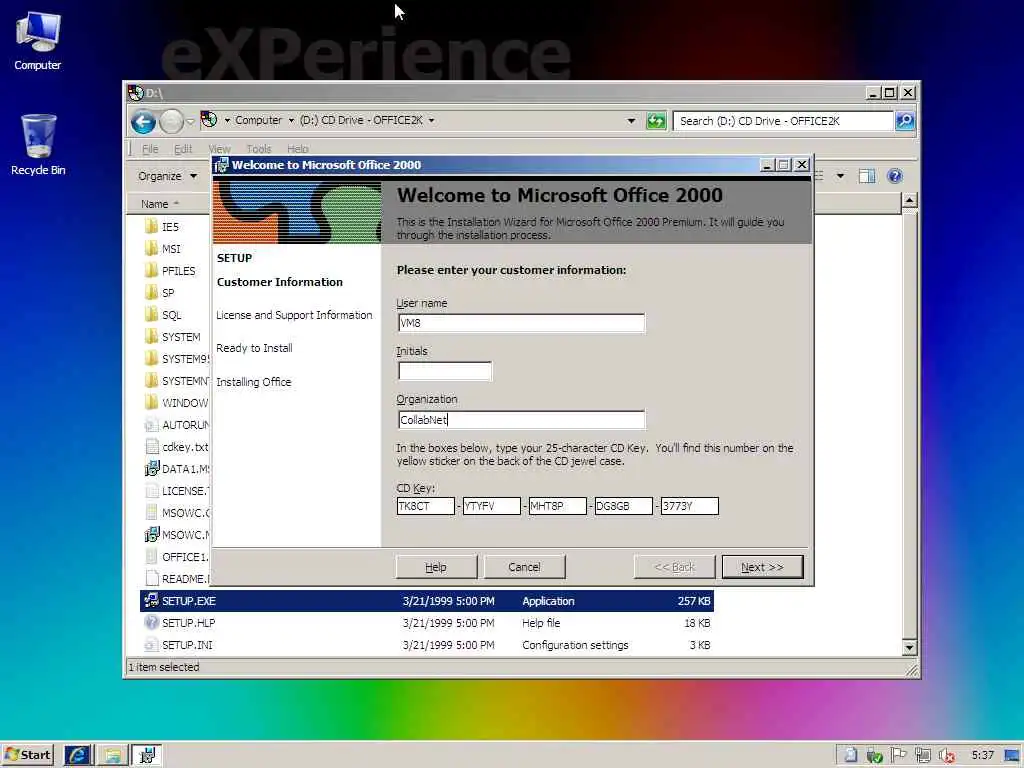Select the SETUP.HLP help file icon
The height and width of the screenshot is (768, 1024).
click(151, 622)
